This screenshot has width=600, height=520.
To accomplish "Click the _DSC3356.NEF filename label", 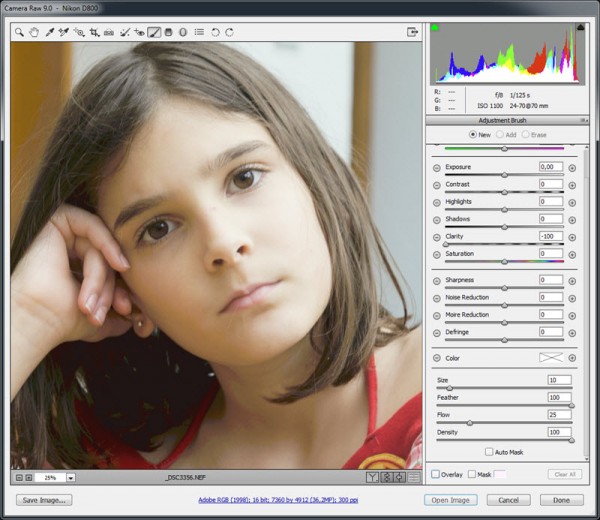I will tap(186, 478).
